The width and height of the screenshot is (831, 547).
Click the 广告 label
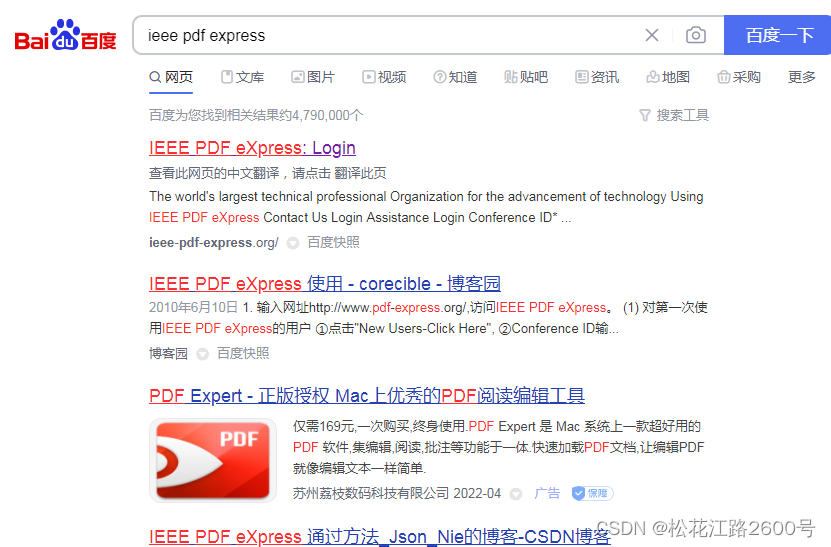click(x=547, y=493)
